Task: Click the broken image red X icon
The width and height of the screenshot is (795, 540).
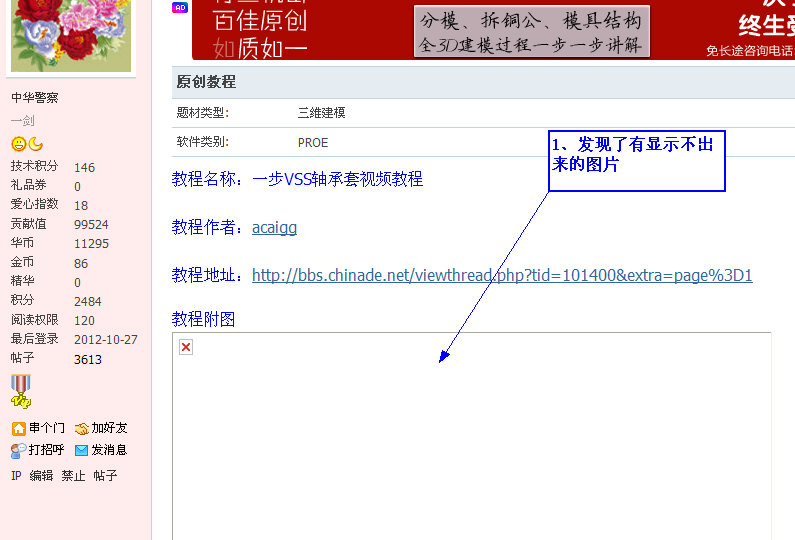Action: click(186, 347)
